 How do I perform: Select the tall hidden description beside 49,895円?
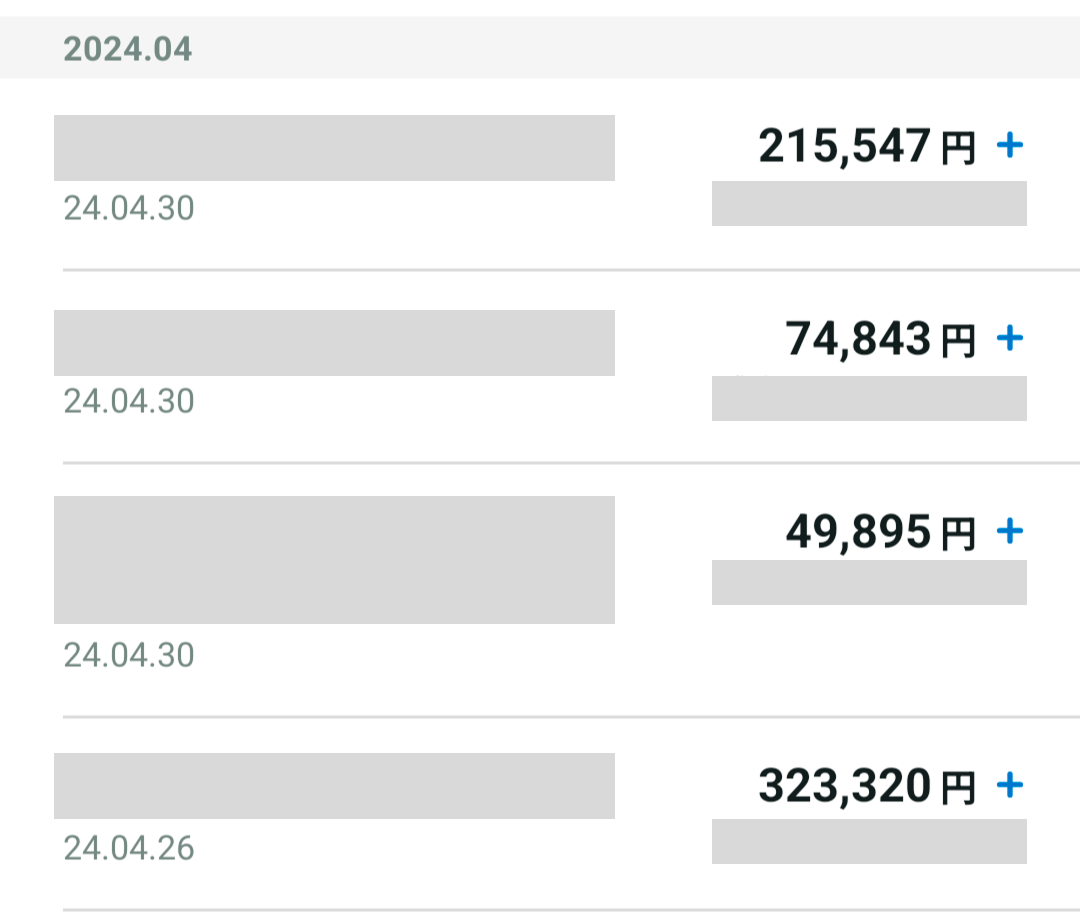[334, 560]
